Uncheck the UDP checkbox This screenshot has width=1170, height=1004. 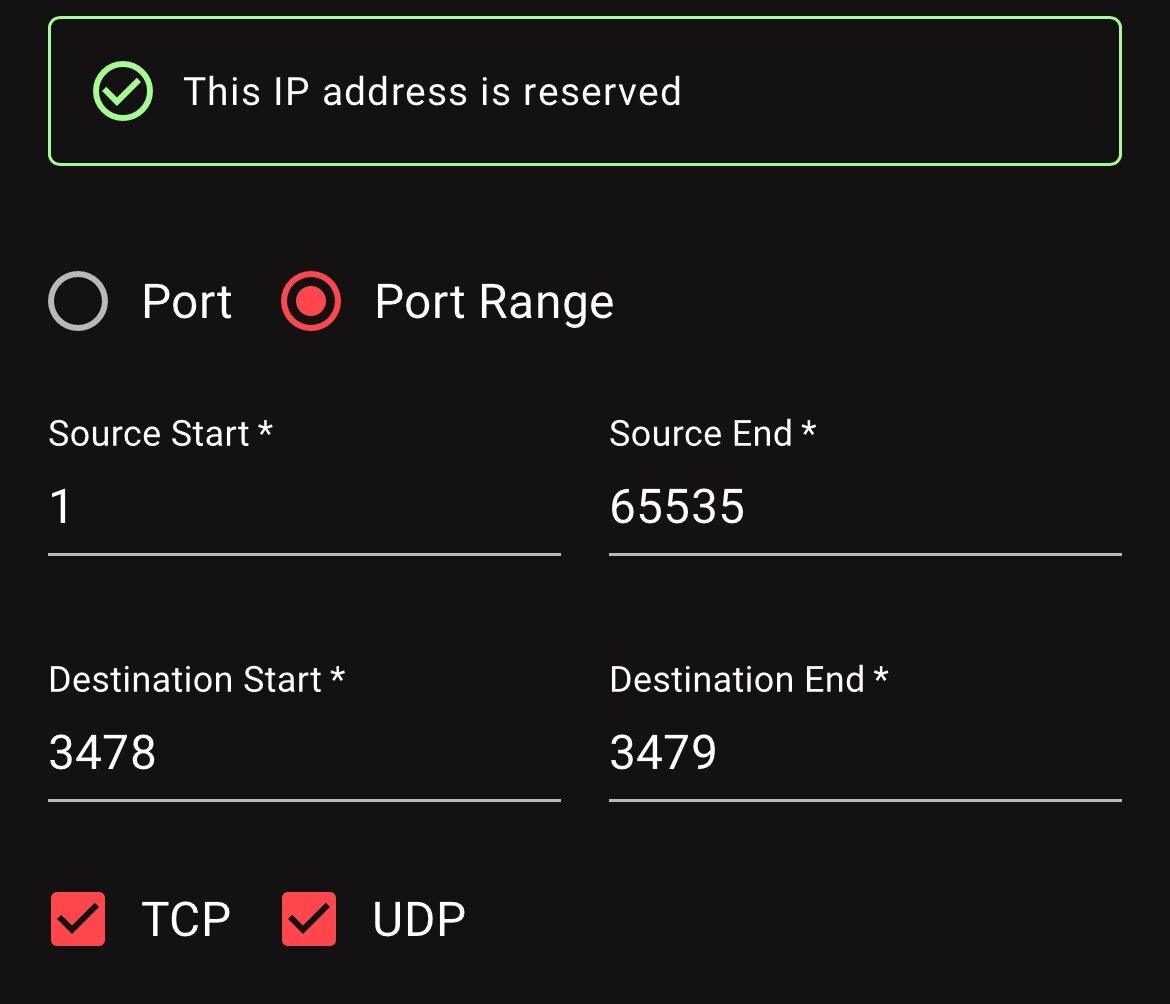(x=309, y=919)
